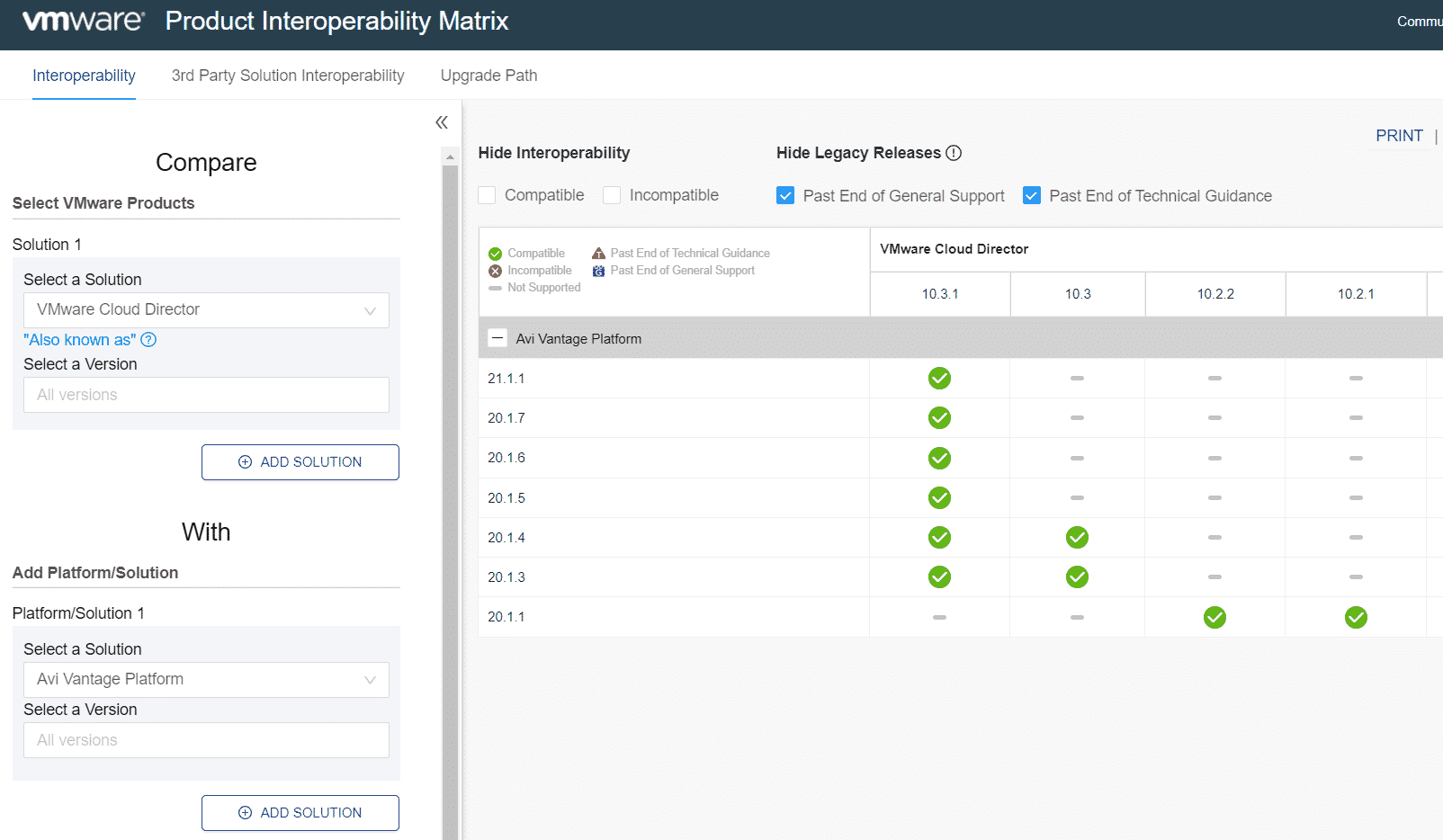Viewport: 1443px width, 840px height.
Task: Collapse the Avi Vantage Platform group row
Action: pos(497,338)
